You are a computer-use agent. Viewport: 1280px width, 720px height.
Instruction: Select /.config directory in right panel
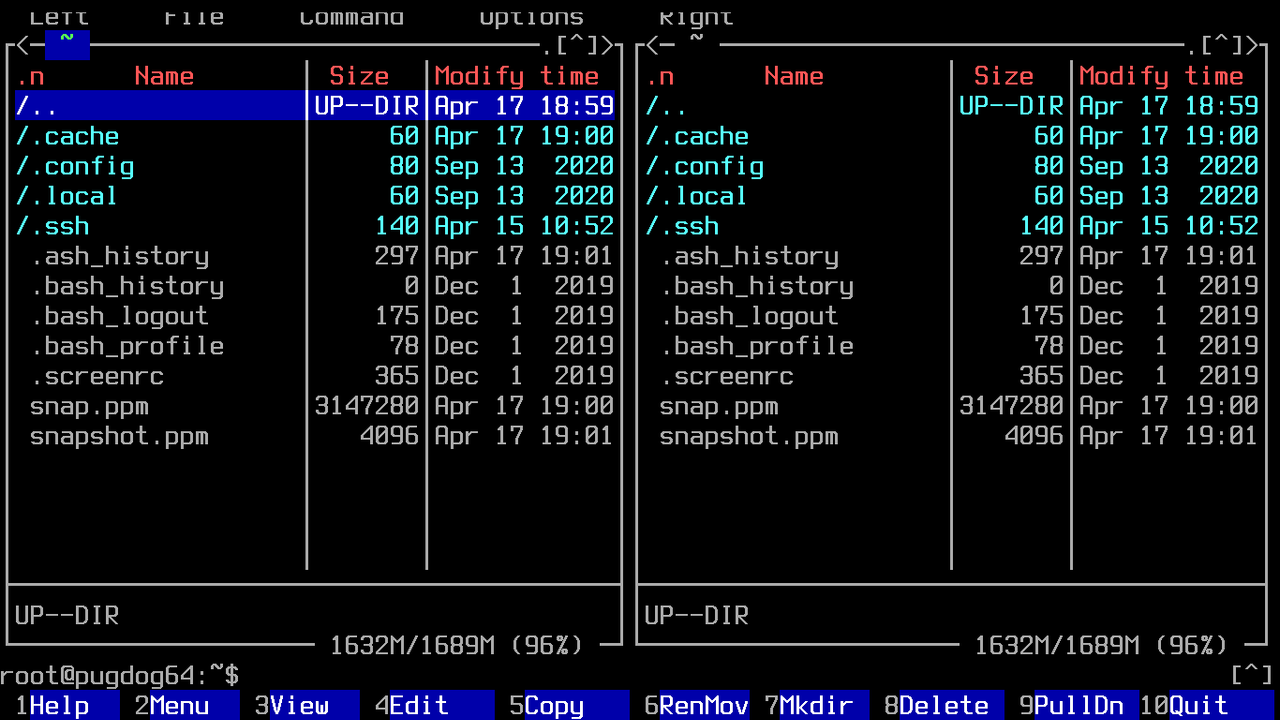[952, 165]
